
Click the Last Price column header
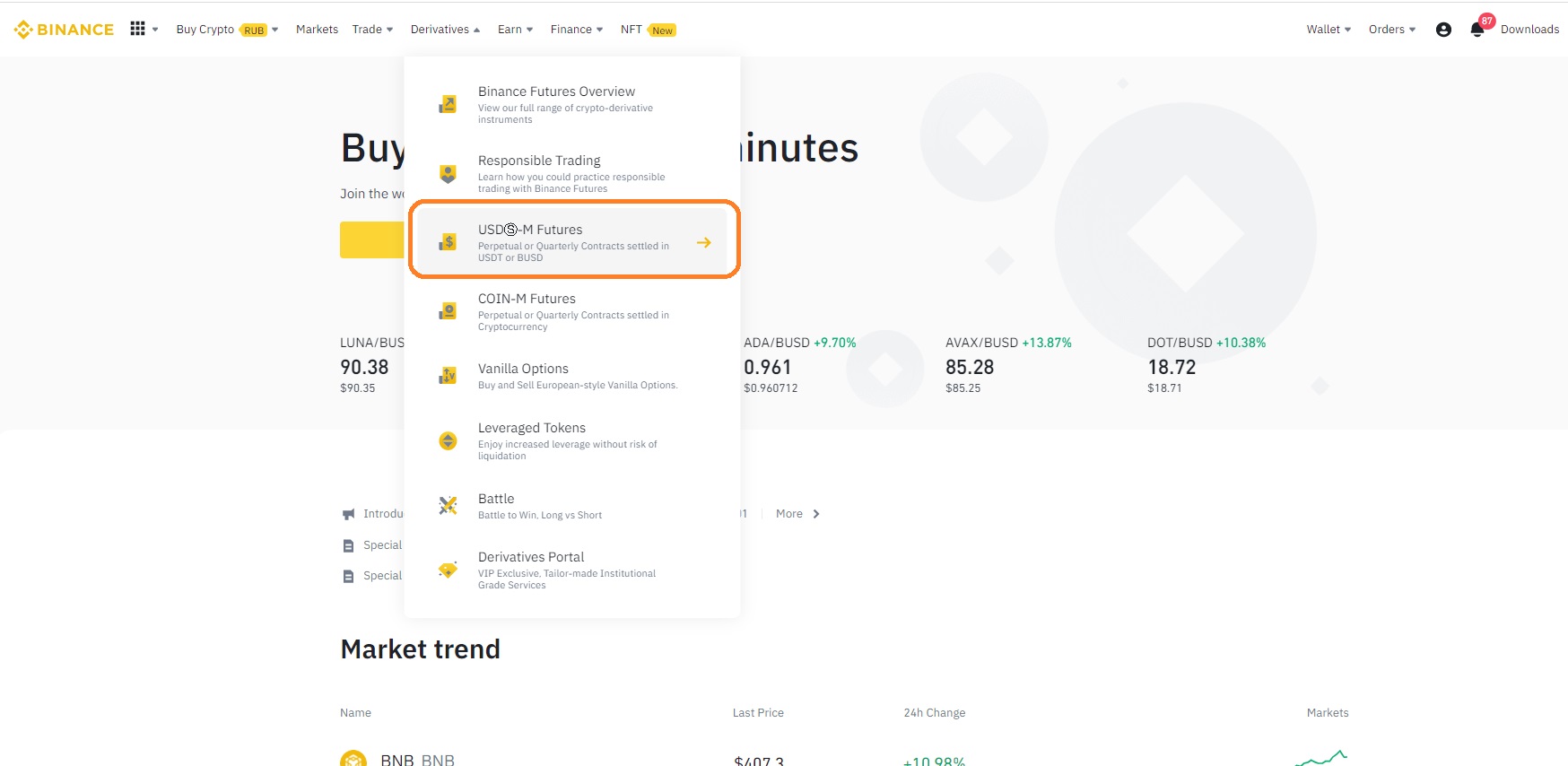coord(758,713)
